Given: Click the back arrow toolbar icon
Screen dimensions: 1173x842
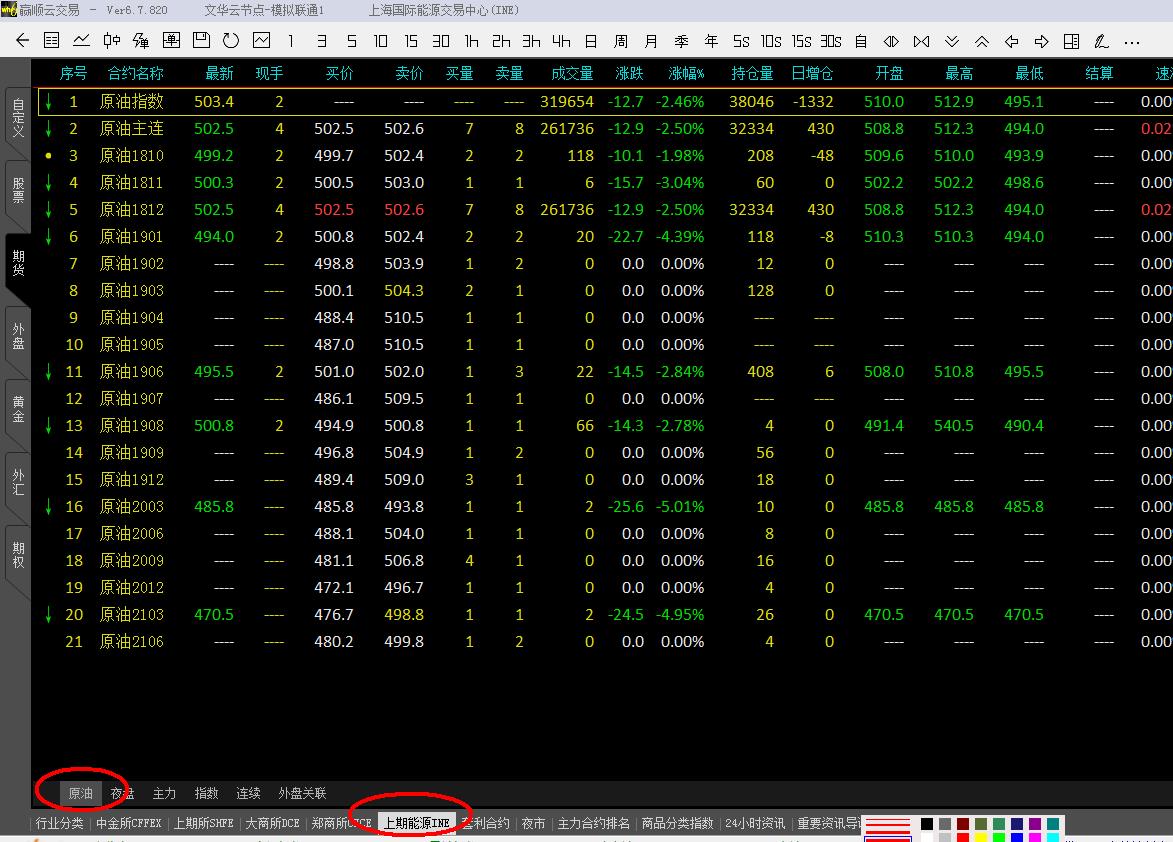Looking at the screenshot, I should [22, 41].
